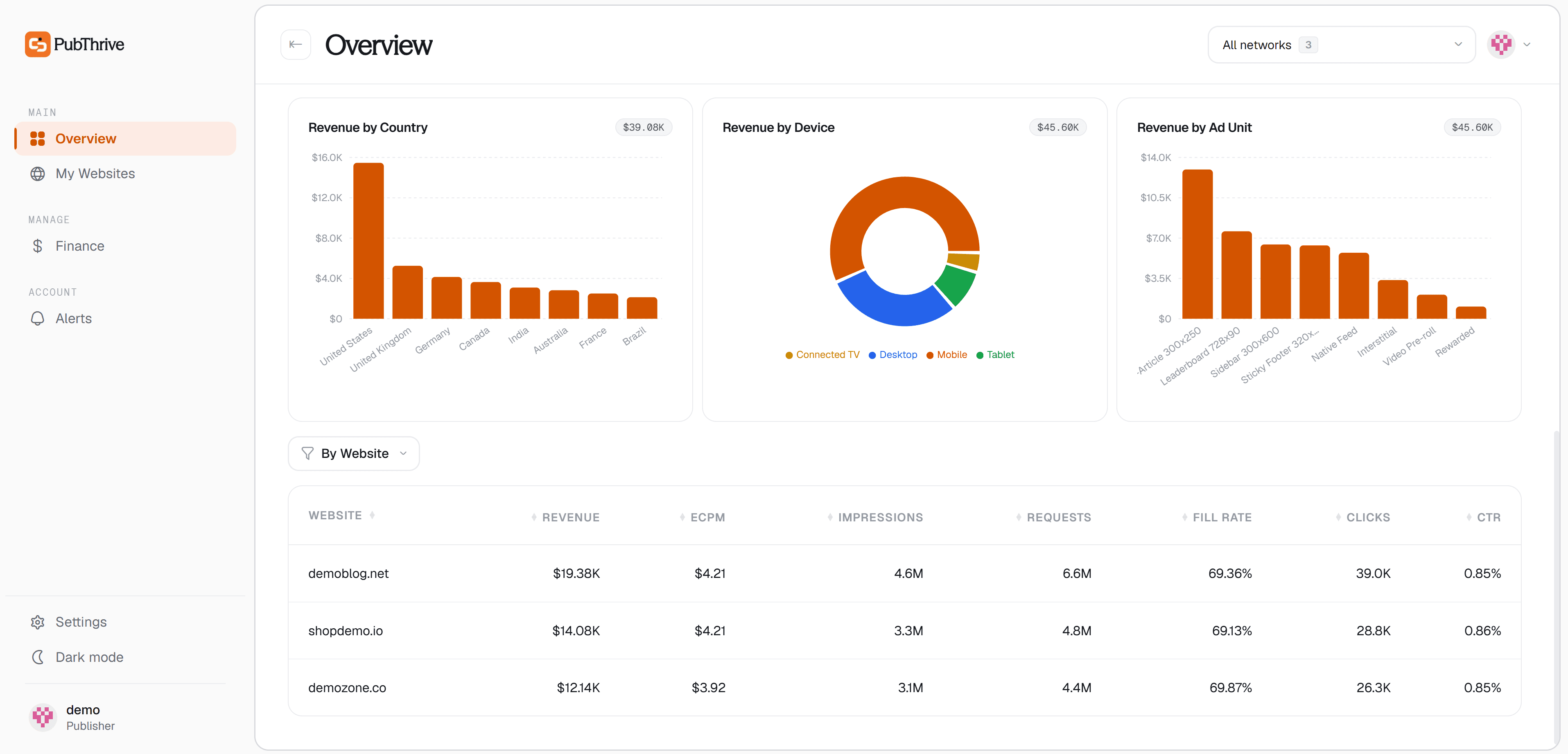1568x754 pixels.
Task: Sort table by Requests icon
Action: pyautogui.click(x=1019, y=517)
